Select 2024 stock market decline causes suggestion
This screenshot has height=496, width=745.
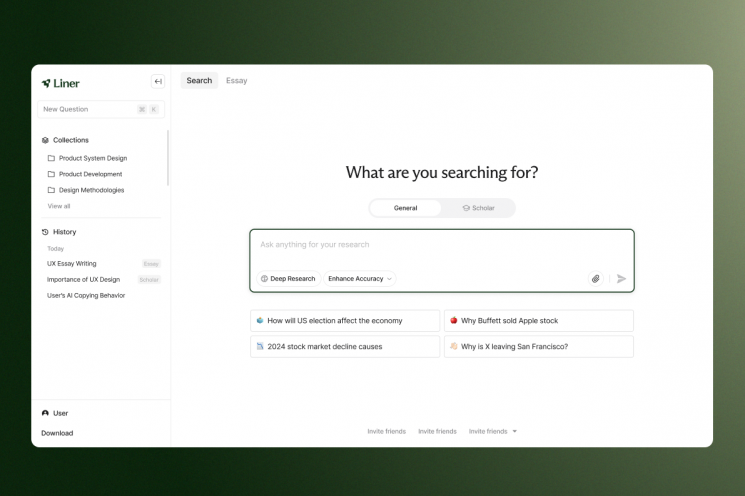coord(345,347)
